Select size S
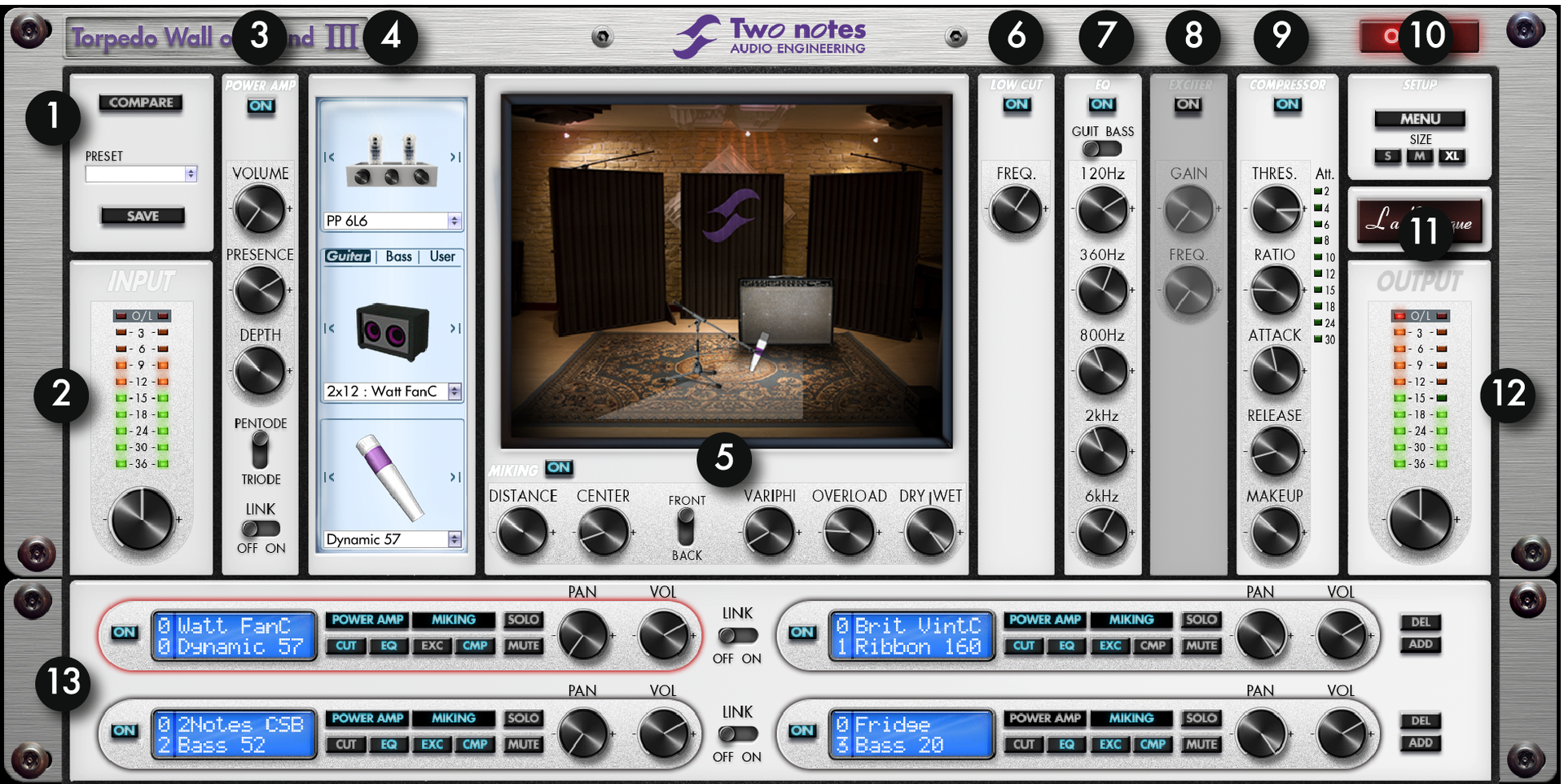Viewport: 1564px width, 784px height. click(1388, 156)
